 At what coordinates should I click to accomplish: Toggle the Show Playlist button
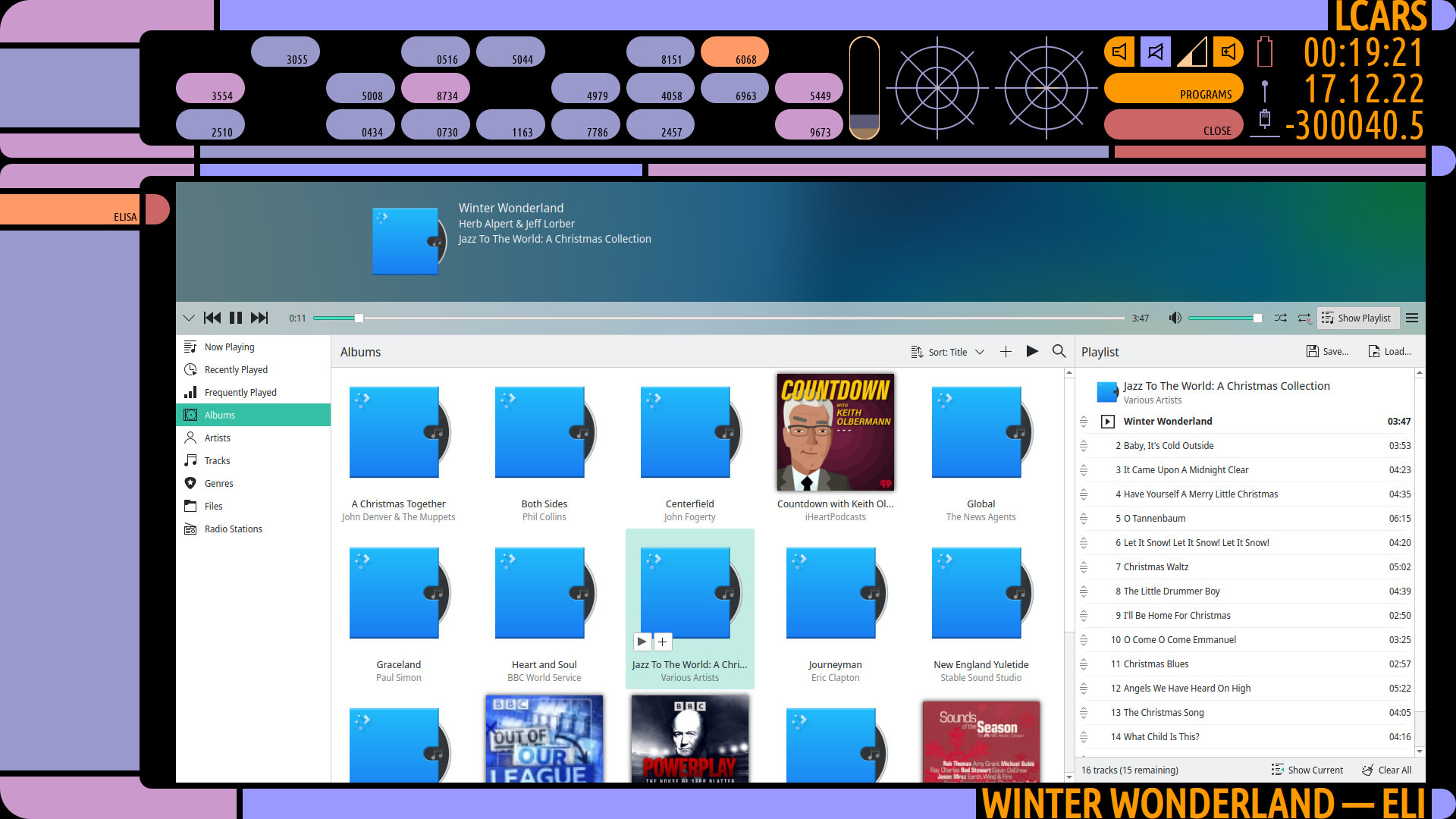coord(1357,318)
